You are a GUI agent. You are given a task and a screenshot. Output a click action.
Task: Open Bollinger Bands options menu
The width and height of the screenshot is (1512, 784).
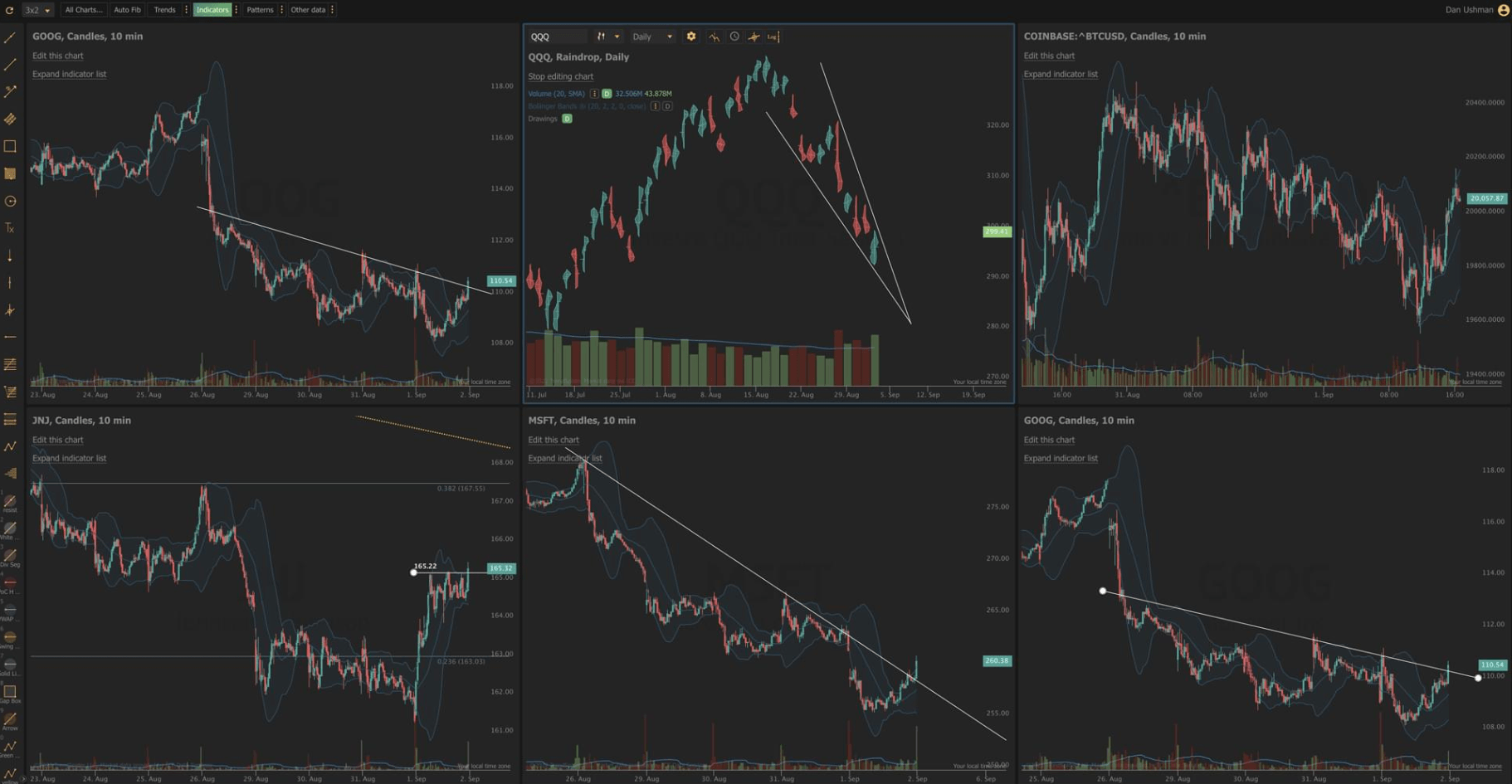click(x=655, y=106)
